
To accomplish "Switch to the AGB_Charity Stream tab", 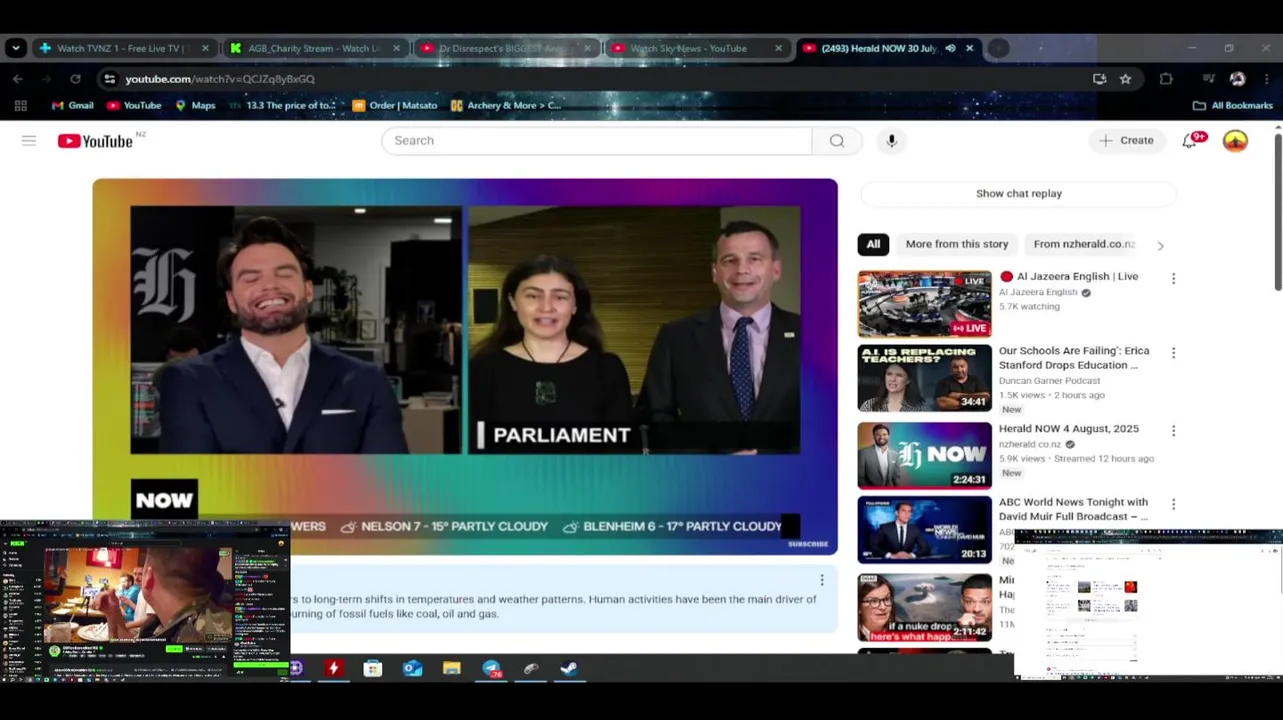I will [314, 48].
